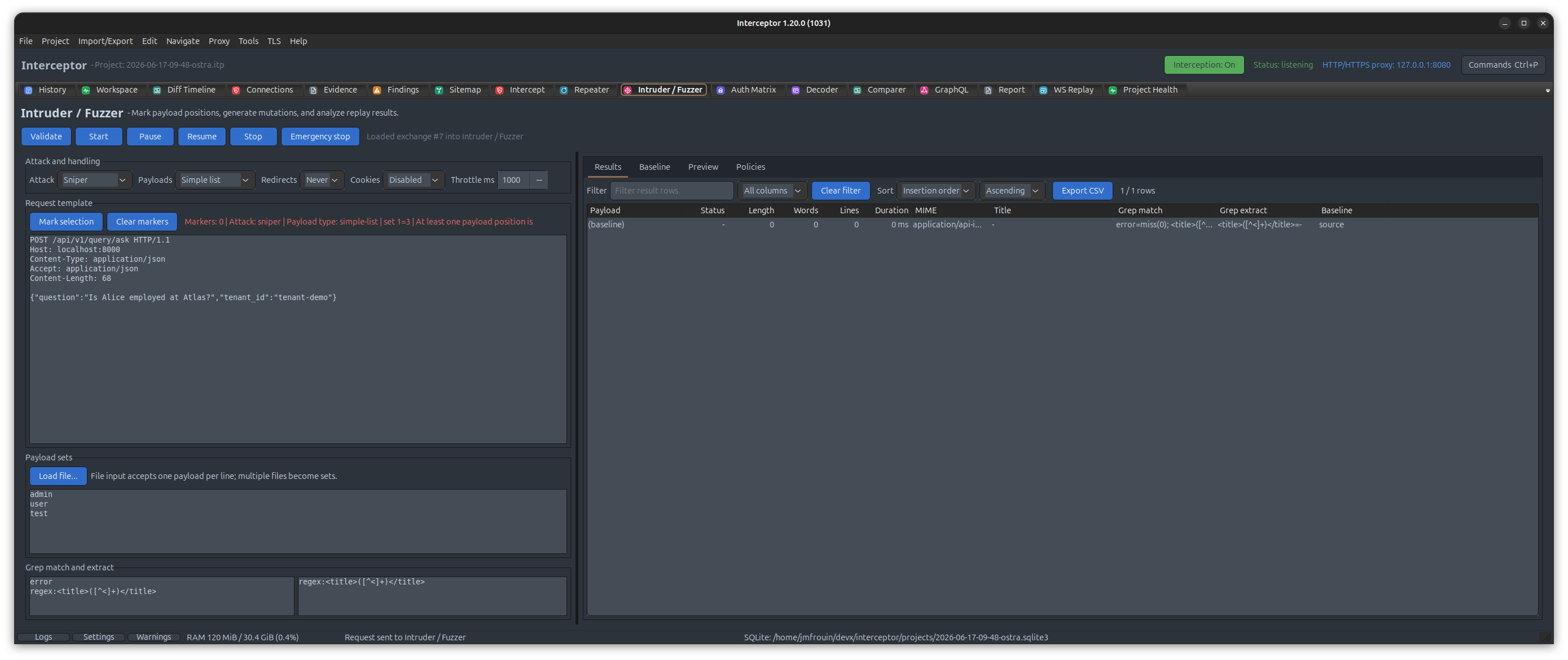Open the Insertion order sort dropdown
The height and width of the screenshot is (660, 1568).
[935, 191]
